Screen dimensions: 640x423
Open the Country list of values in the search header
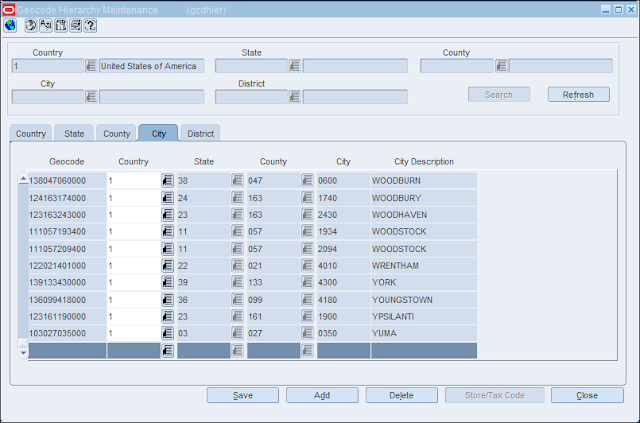coord(91,66)
